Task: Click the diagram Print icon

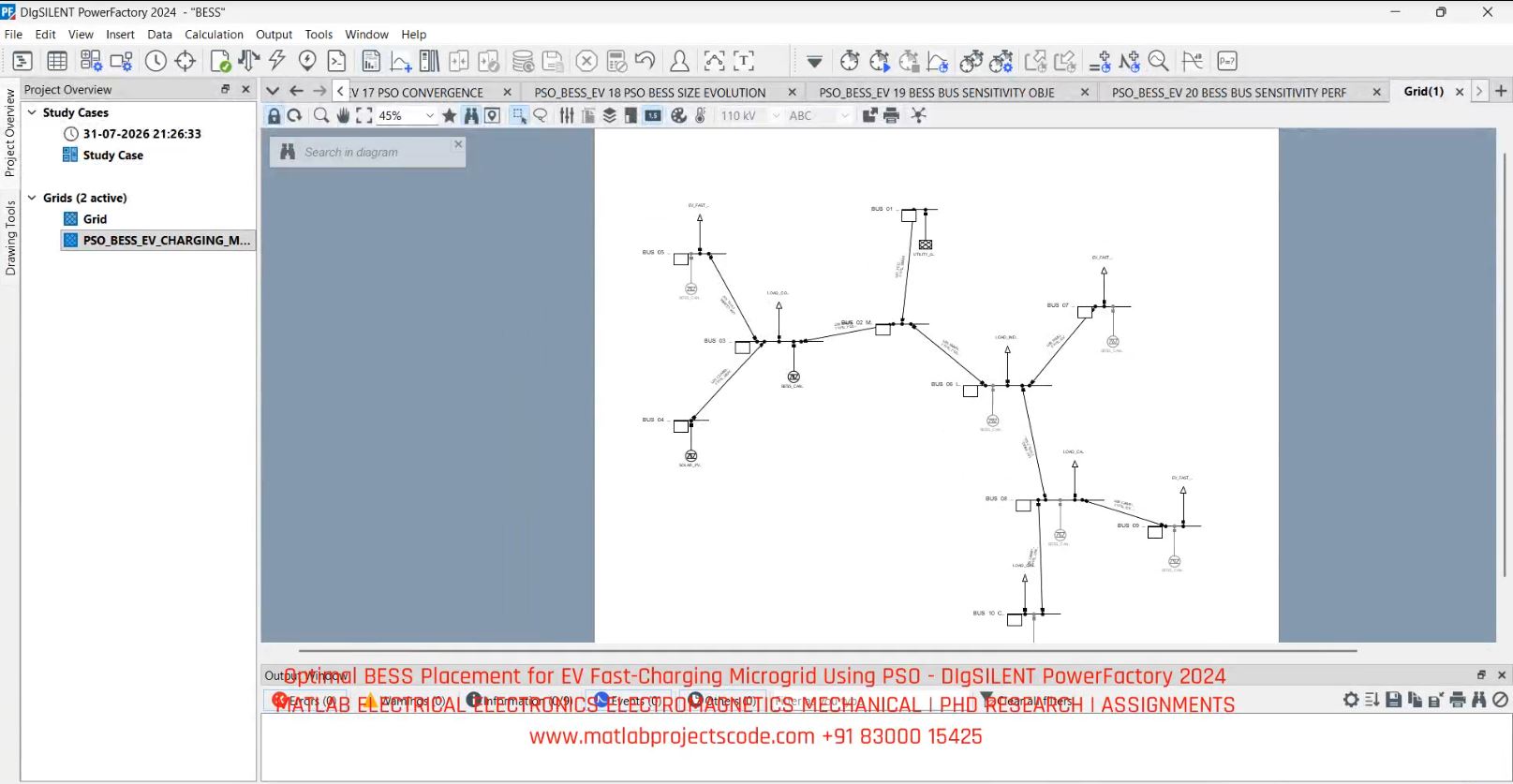Action: click(891, 115)
